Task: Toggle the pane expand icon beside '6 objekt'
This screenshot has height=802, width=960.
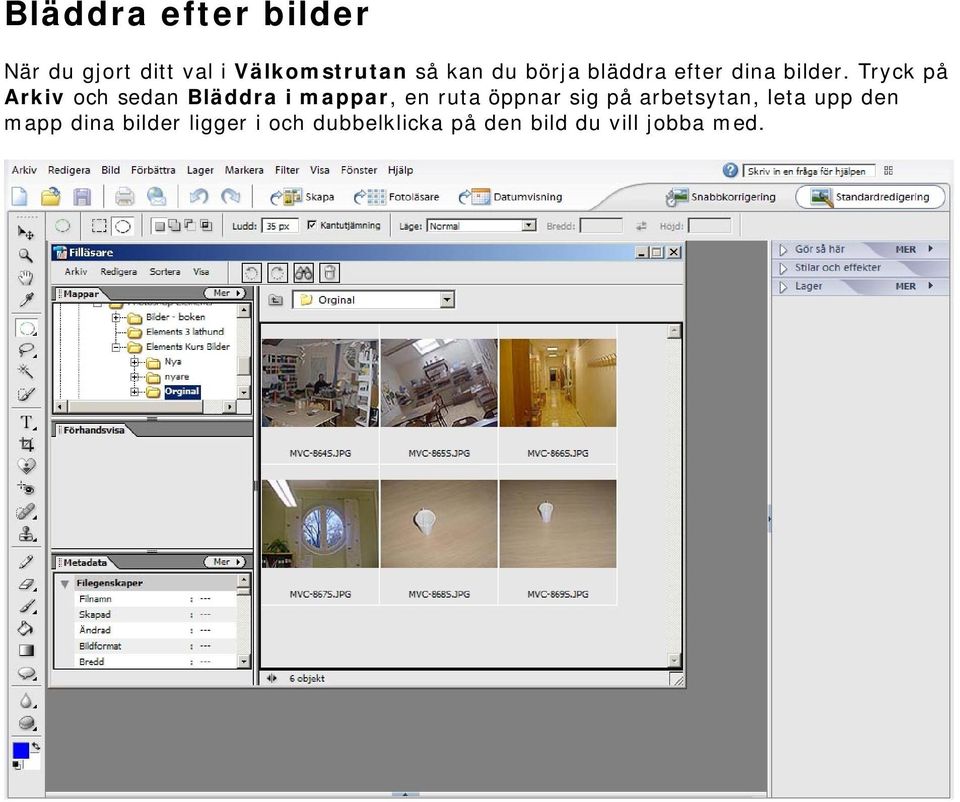Action: [x=272, y=678]
